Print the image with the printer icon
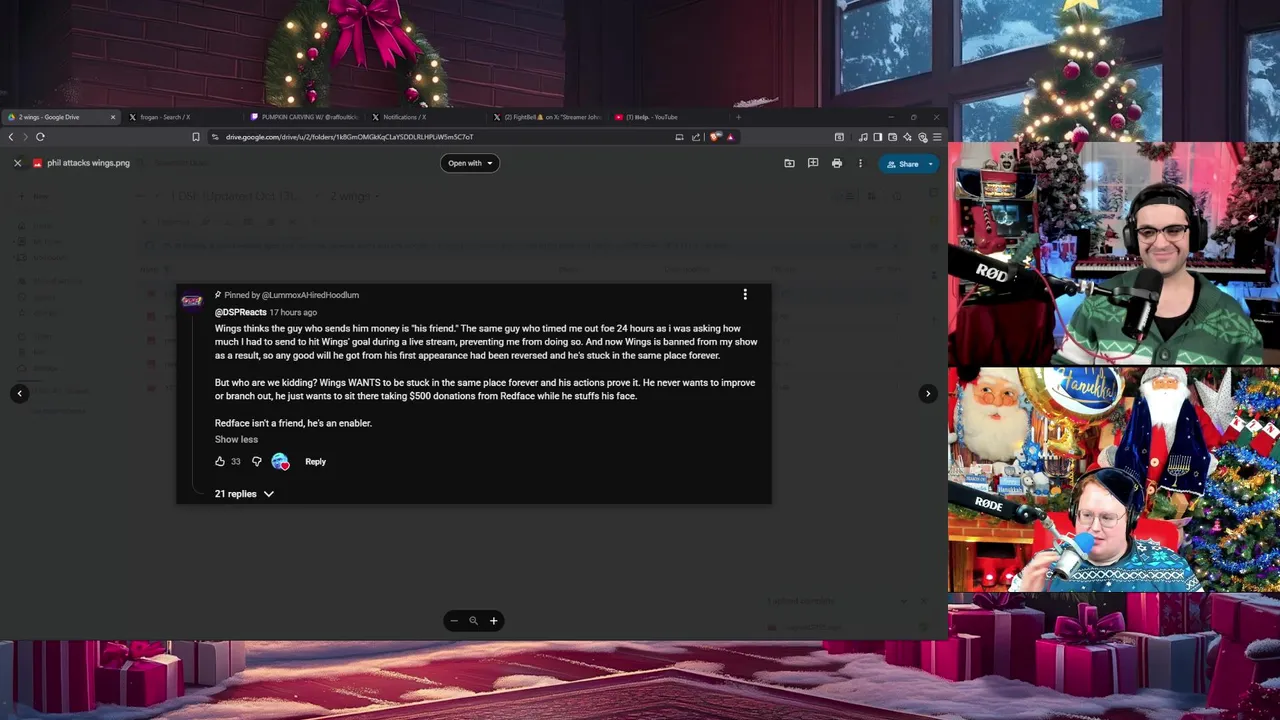Screen dimensions: 1280x720 (x=837, y=163)
